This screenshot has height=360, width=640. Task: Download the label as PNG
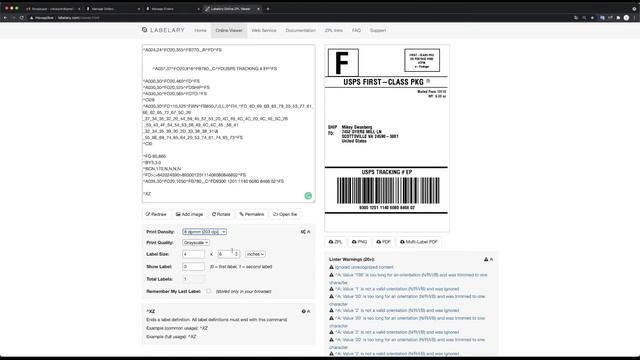point(359,242)
